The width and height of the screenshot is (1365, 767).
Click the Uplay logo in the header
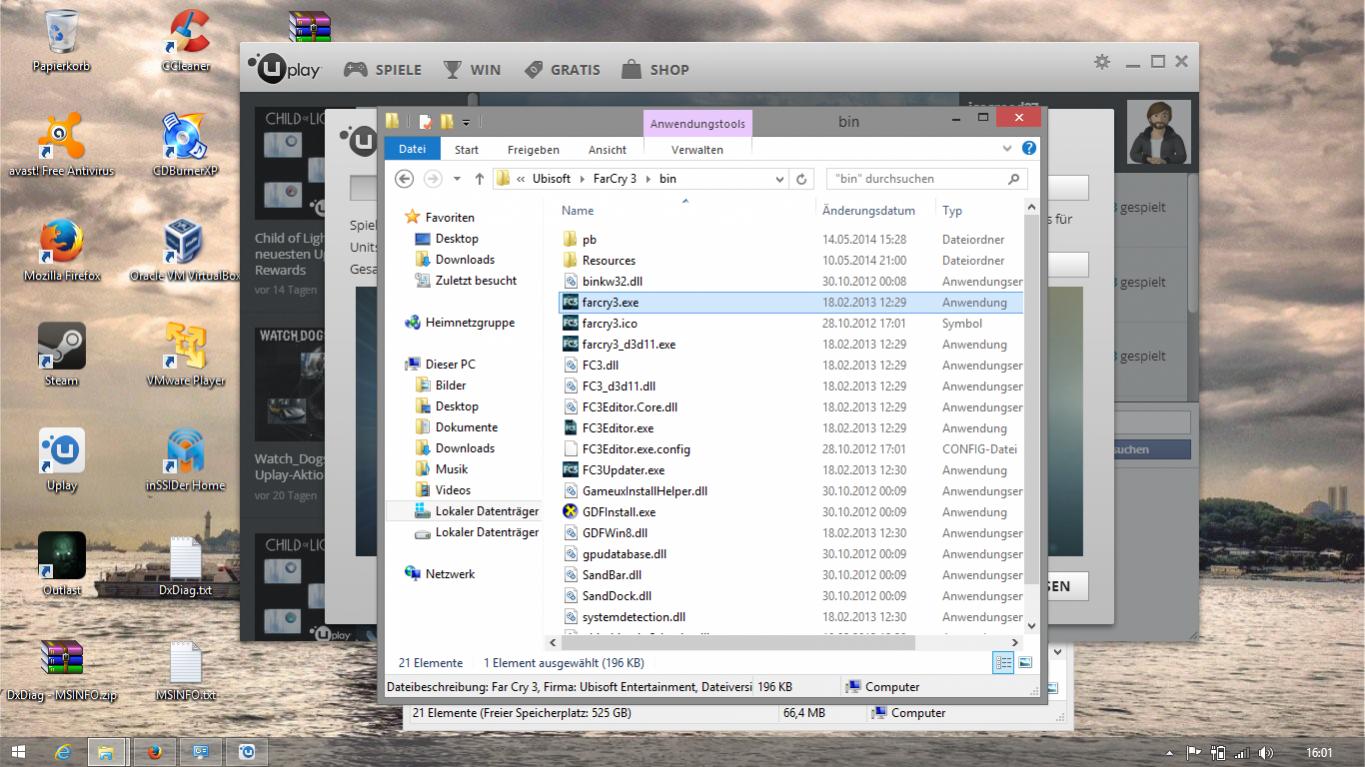(x=284, y=69)
